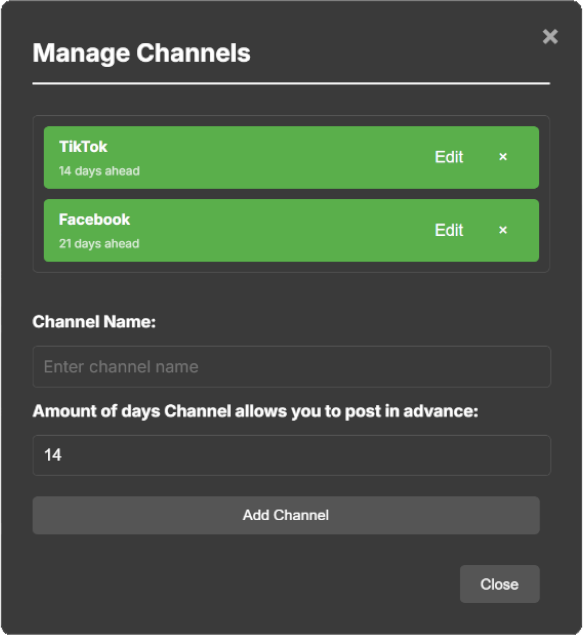The width and height of the screenshot is (585, 637).
Task: Click the 'Channel Name:' label
Action: click(94, 322)
